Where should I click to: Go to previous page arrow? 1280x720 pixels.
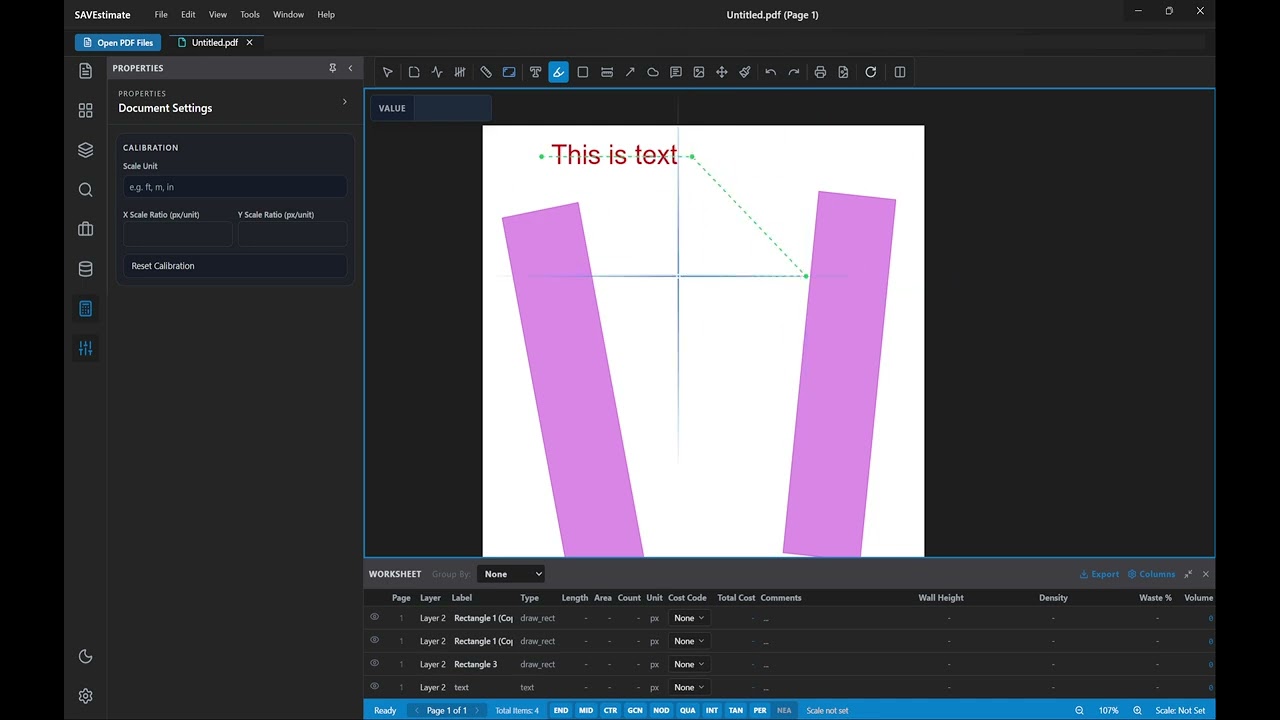tap(417, 710)
